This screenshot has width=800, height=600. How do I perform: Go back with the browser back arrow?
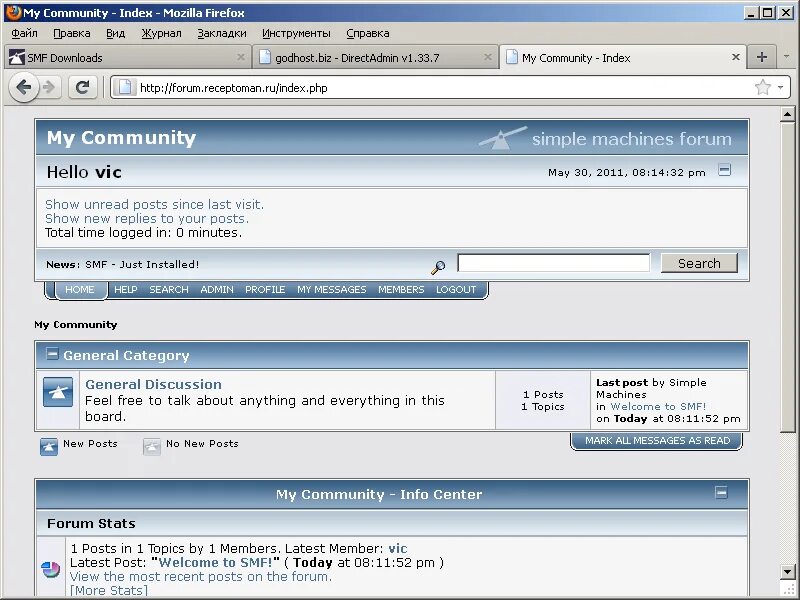[23, 87]
